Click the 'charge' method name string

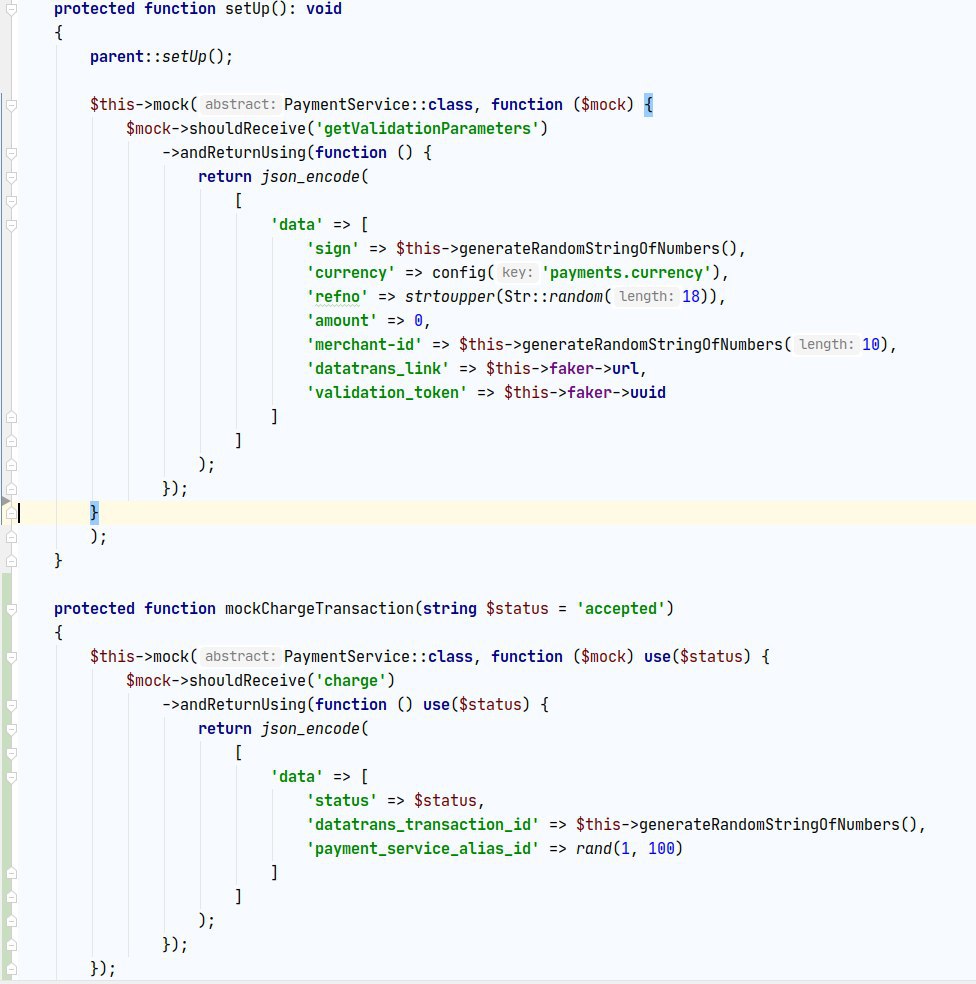point(350,681)
